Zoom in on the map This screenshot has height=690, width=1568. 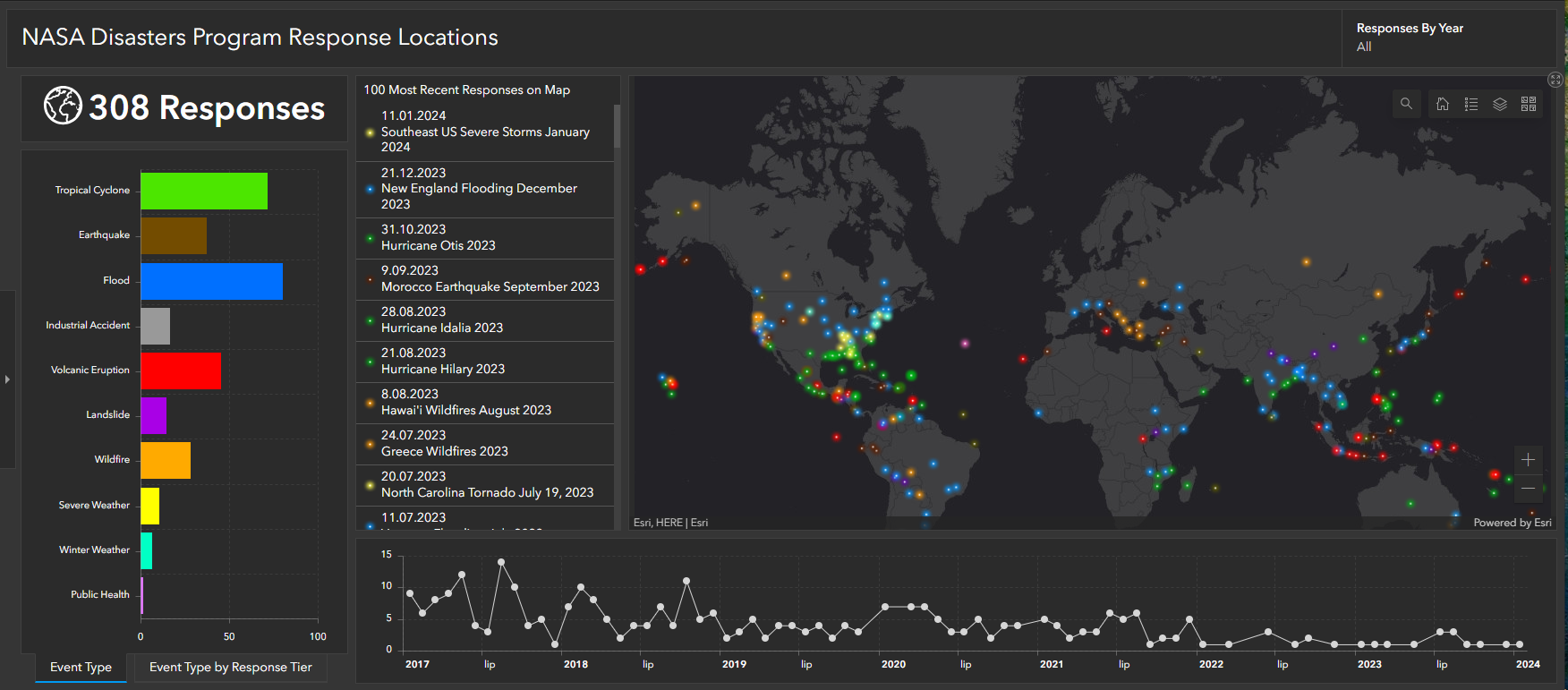[x=1528, y=459]
